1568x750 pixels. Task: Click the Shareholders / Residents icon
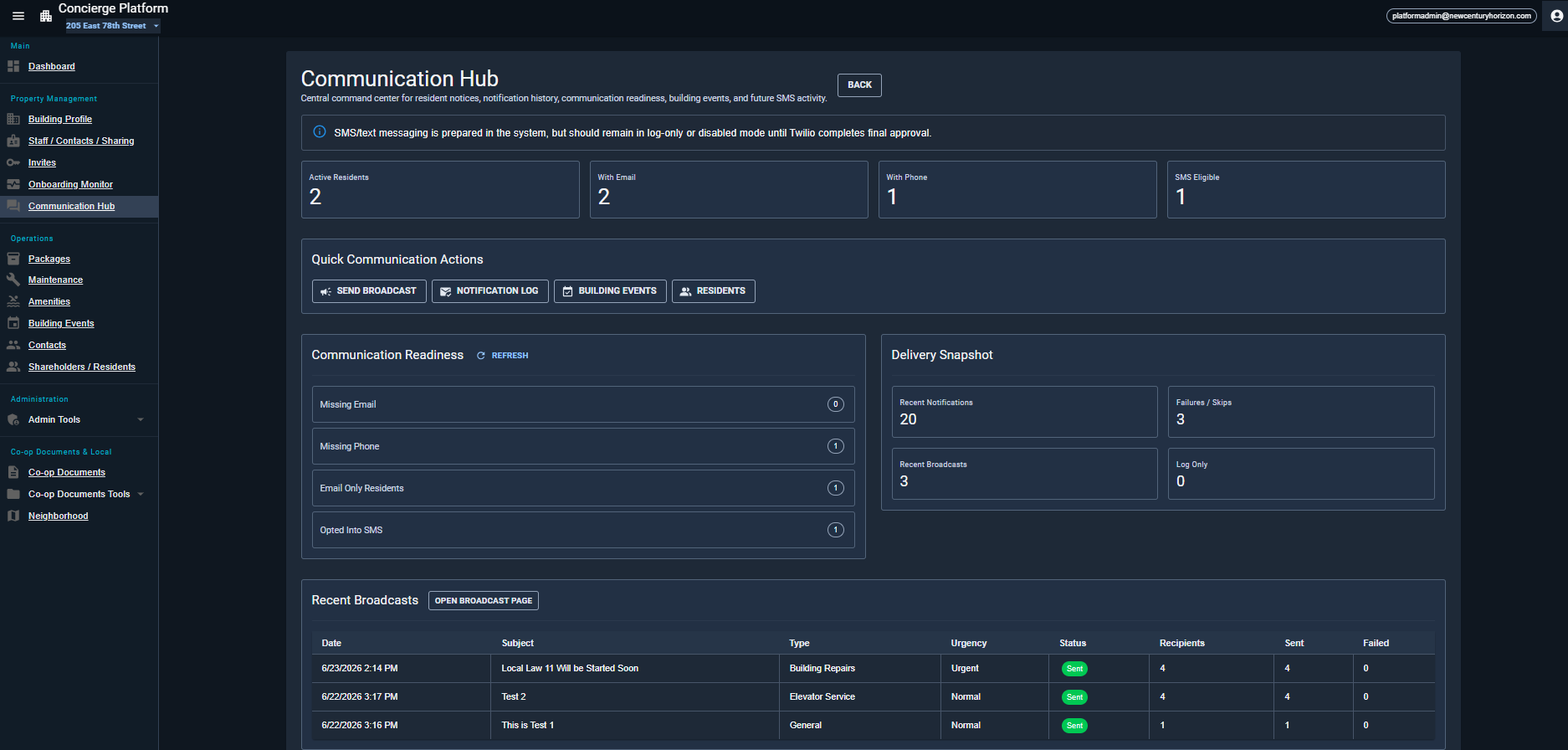(x=13, y=367)
